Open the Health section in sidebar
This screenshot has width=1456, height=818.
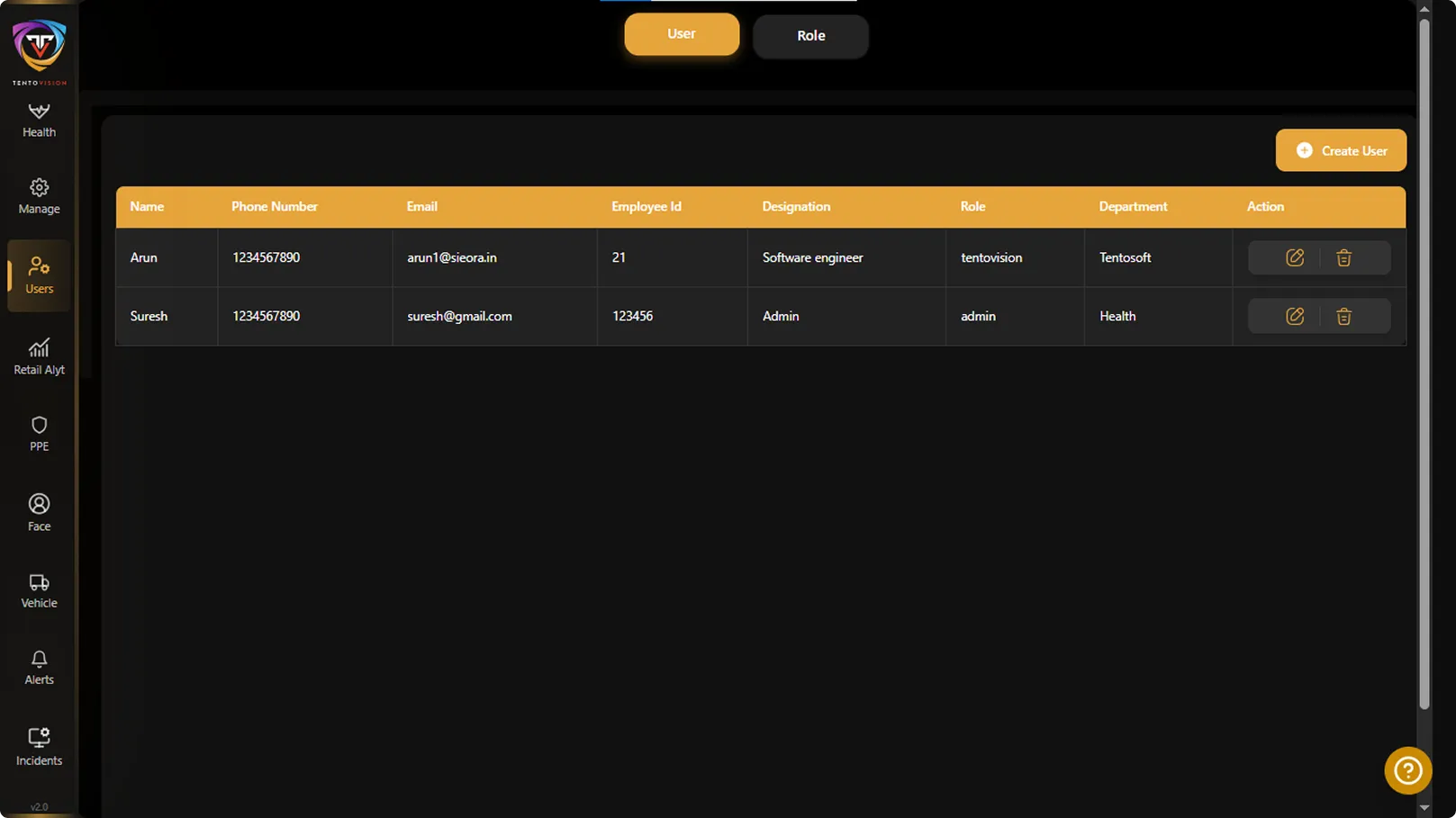[39, 120]
